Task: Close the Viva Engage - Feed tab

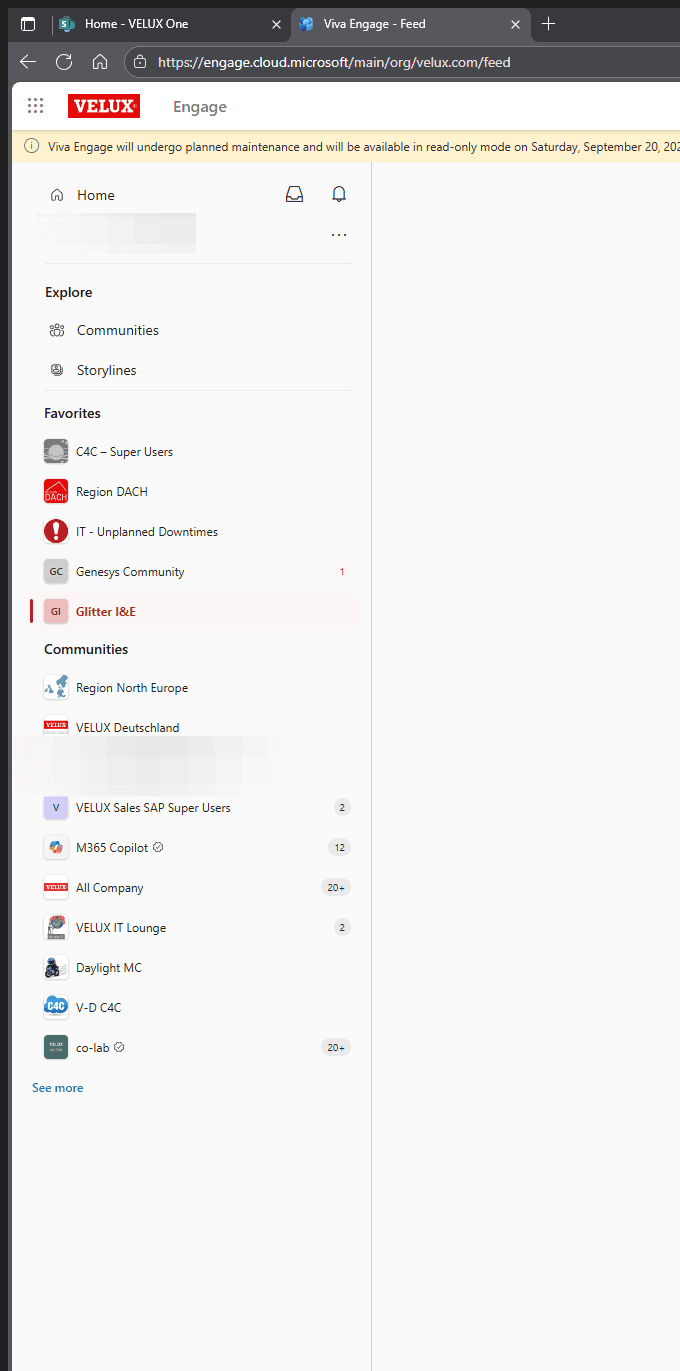Action: pyautogui.click(x=515, y=24)
